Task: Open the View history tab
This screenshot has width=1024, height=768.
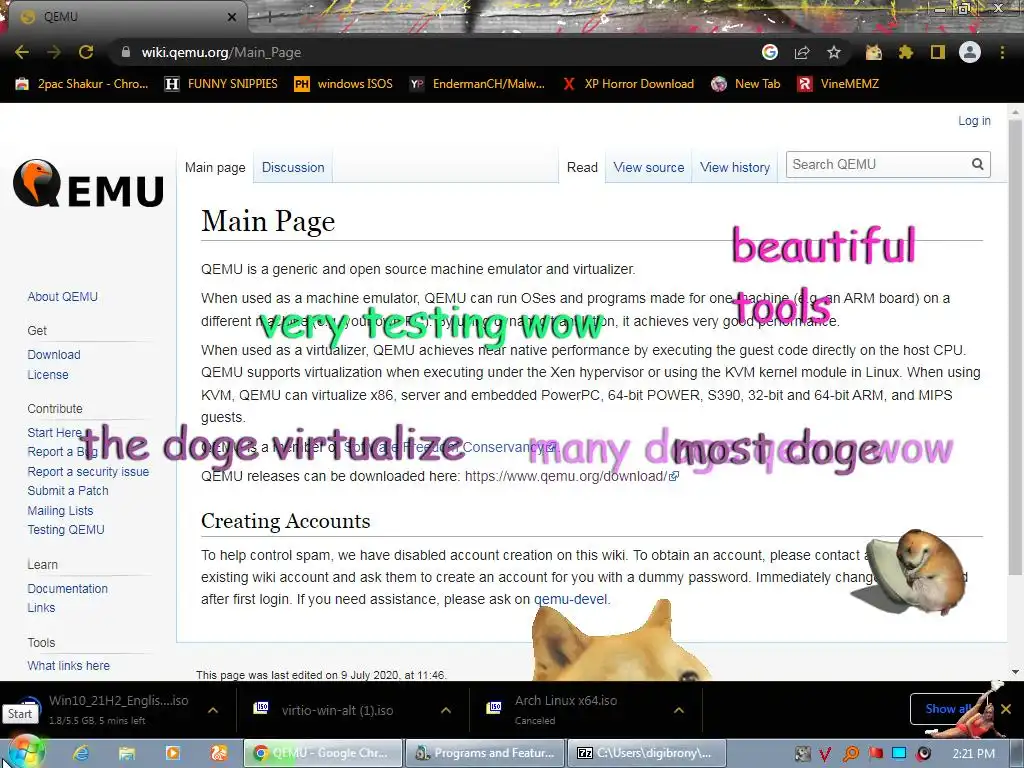Action: pos(735,167)
